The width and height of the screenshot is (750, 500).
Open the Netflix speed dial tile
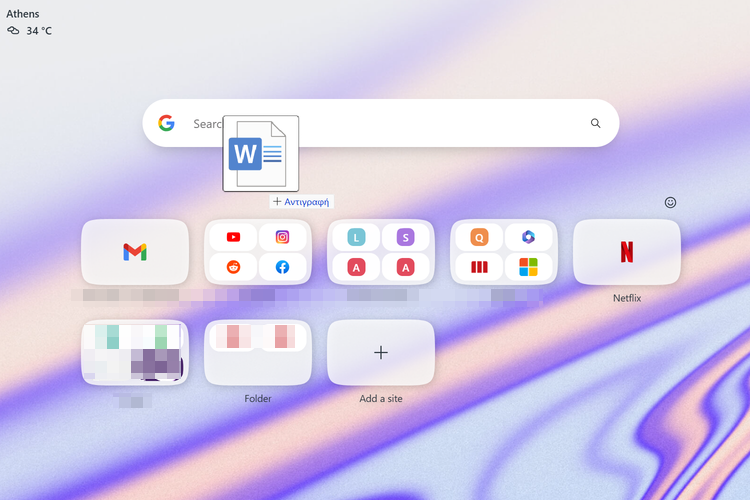click(x=627, y=252)
